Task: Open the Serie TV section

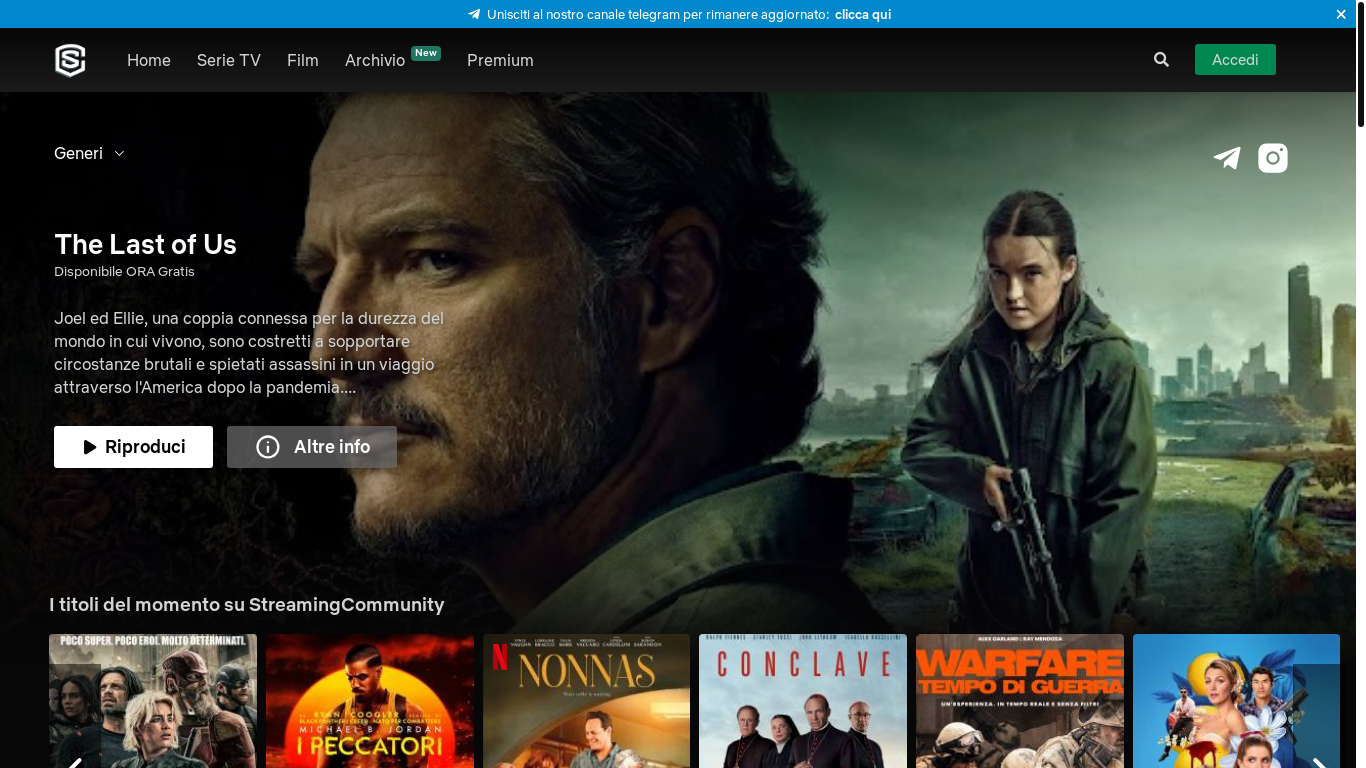Action: (229, 60)
